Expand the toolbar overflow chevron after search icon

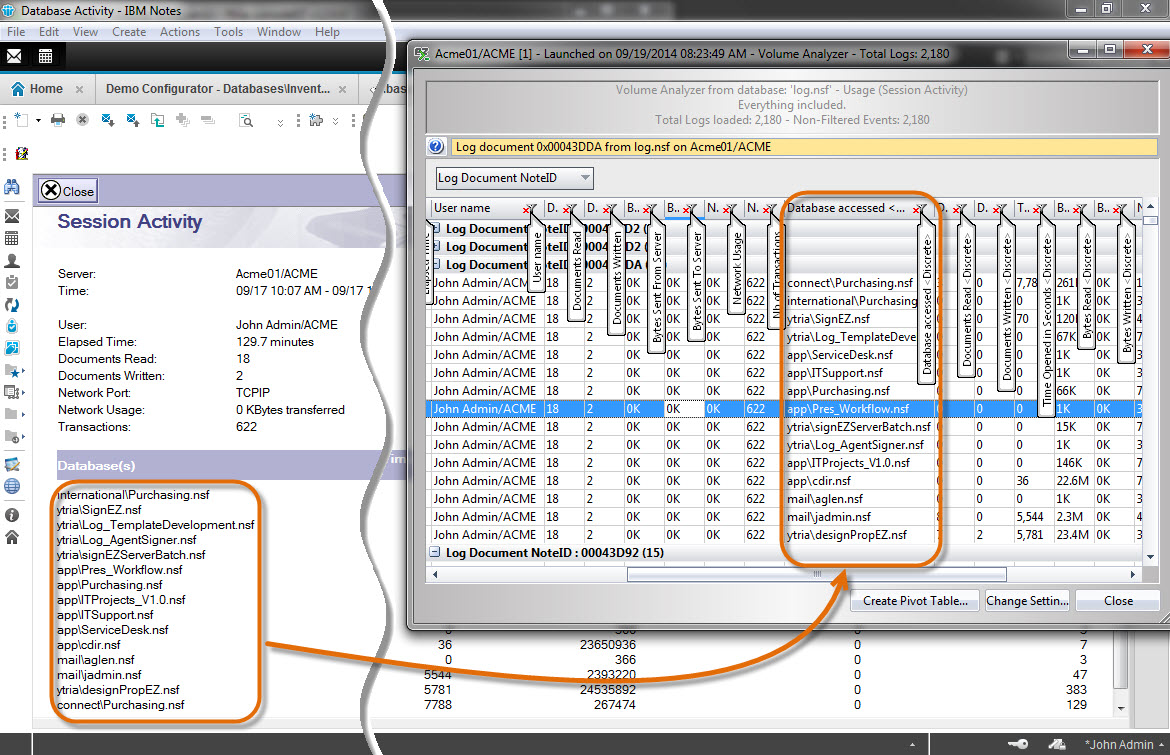280,122
